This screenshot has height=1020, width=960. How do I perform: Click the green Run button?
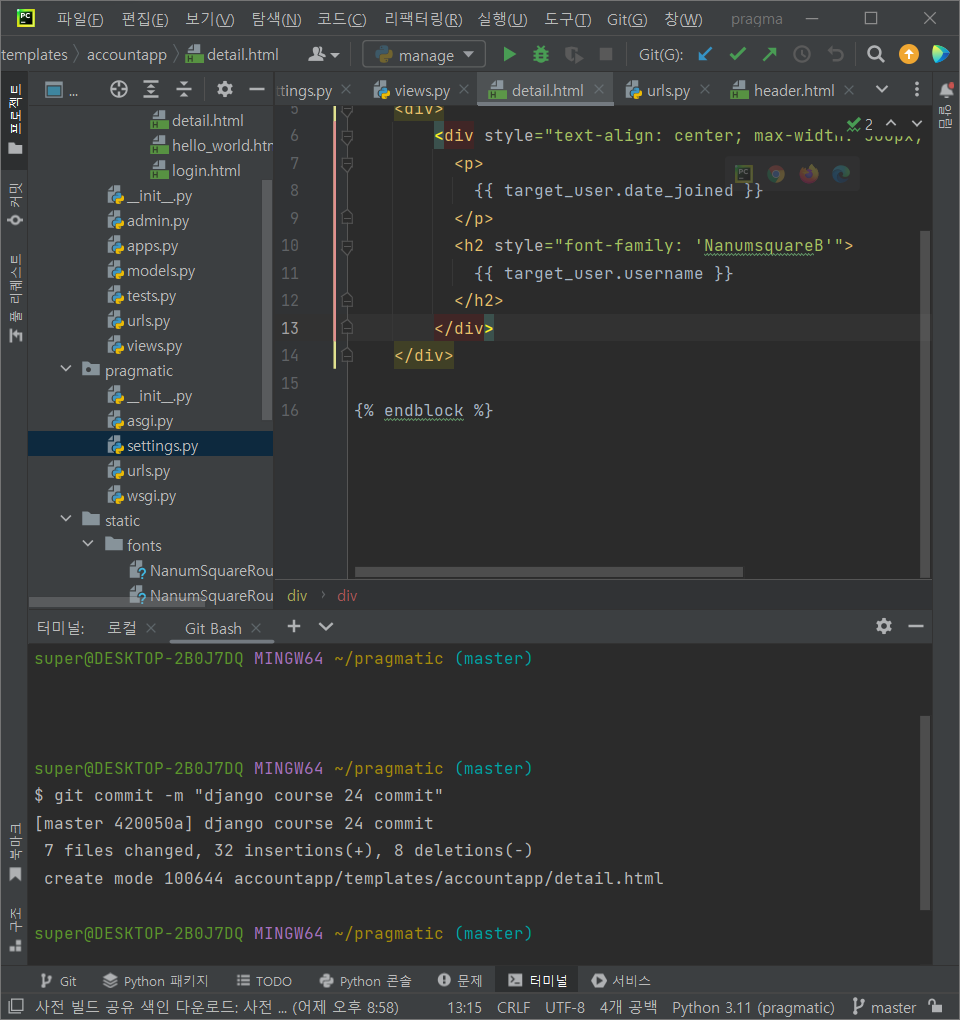pos(510,54)
